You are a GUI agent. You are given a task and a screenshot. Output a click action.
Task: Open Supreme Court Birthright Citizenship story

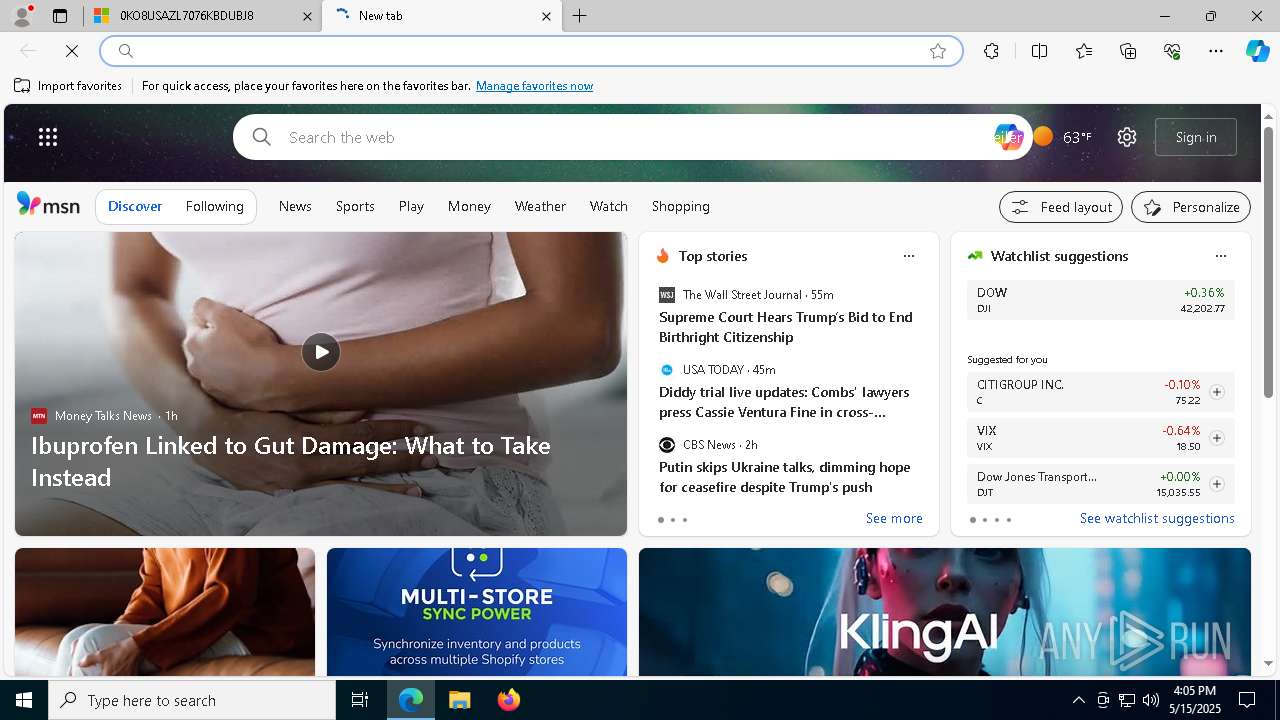pos(787,327)
